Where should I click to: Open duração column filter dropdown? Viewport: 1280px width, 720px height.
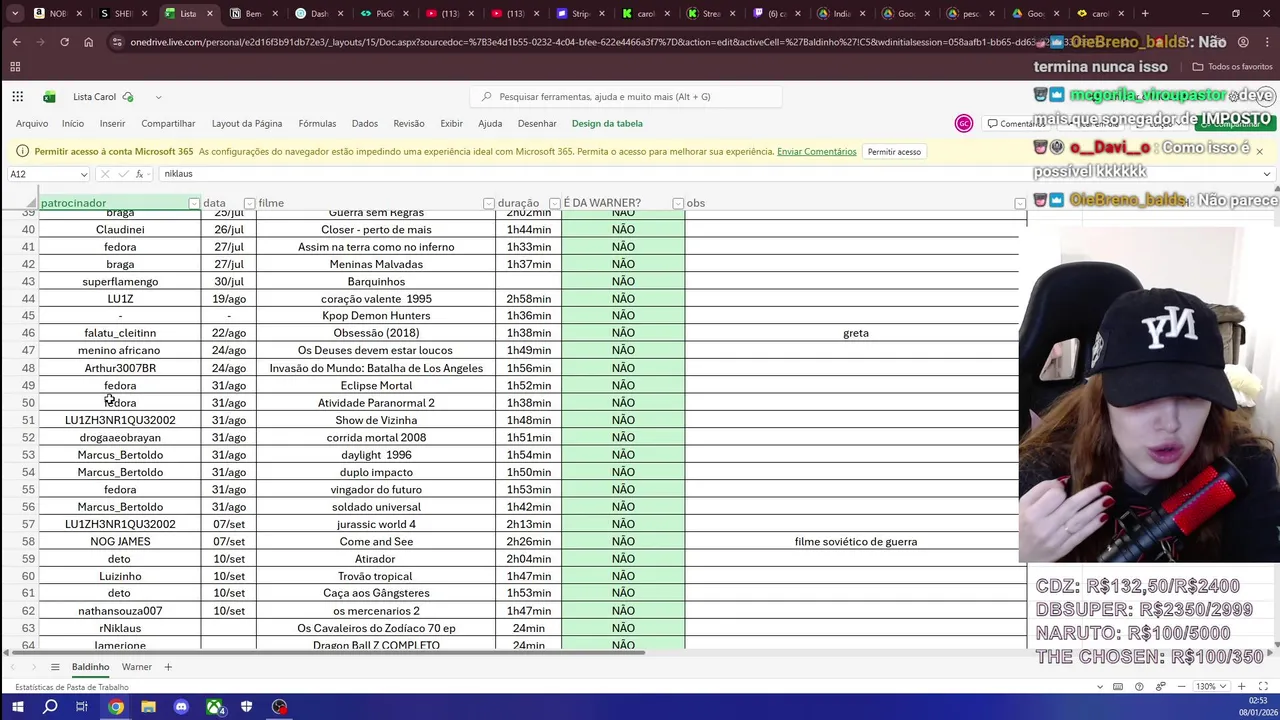click(x=554, y=203)
